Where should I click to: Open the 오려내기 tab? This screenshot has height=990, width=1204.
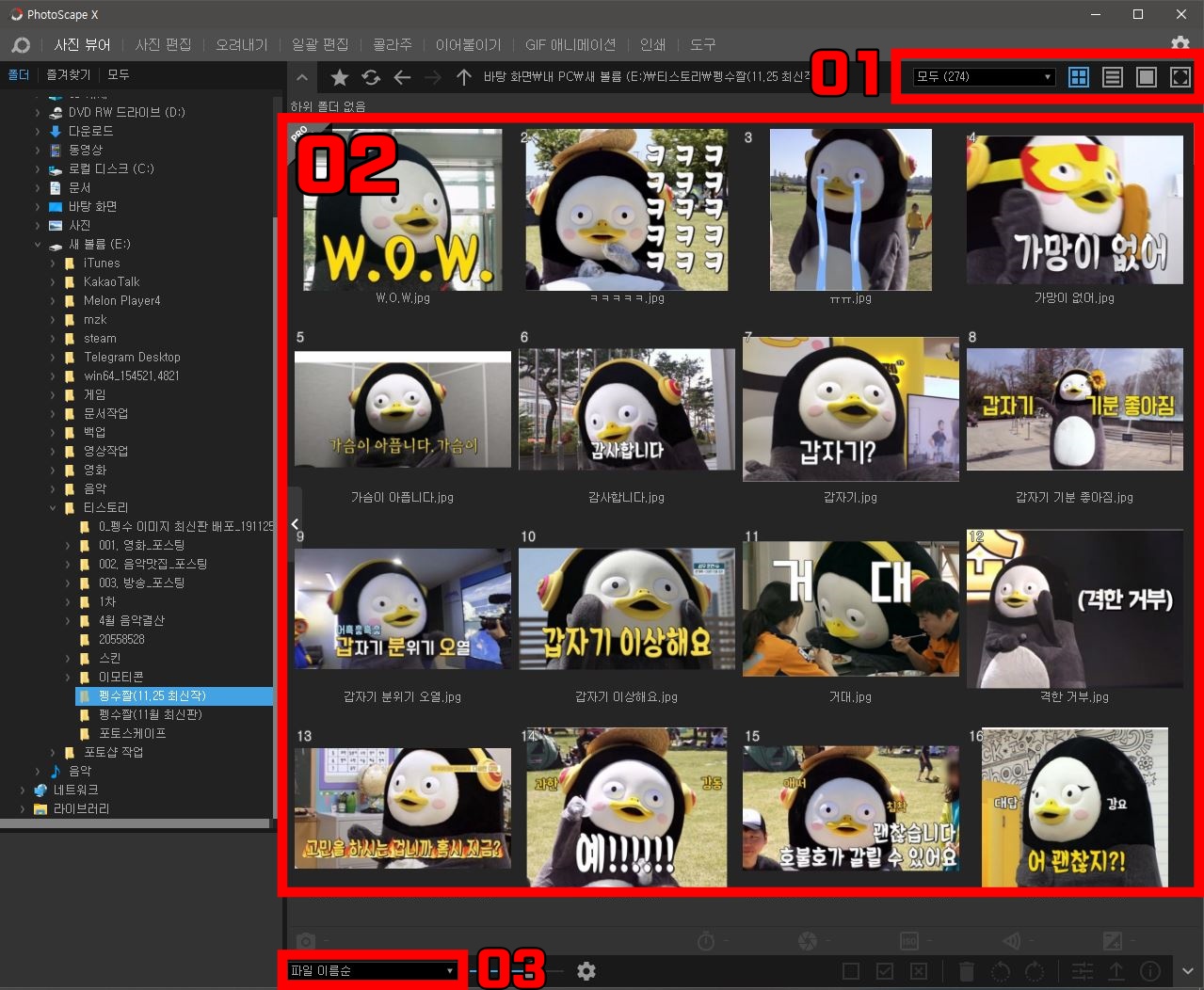tap(242, 44)
